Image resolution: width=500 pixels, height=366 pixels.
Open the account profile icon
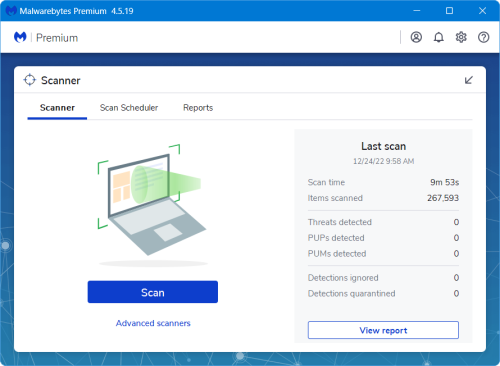[416, 37]
